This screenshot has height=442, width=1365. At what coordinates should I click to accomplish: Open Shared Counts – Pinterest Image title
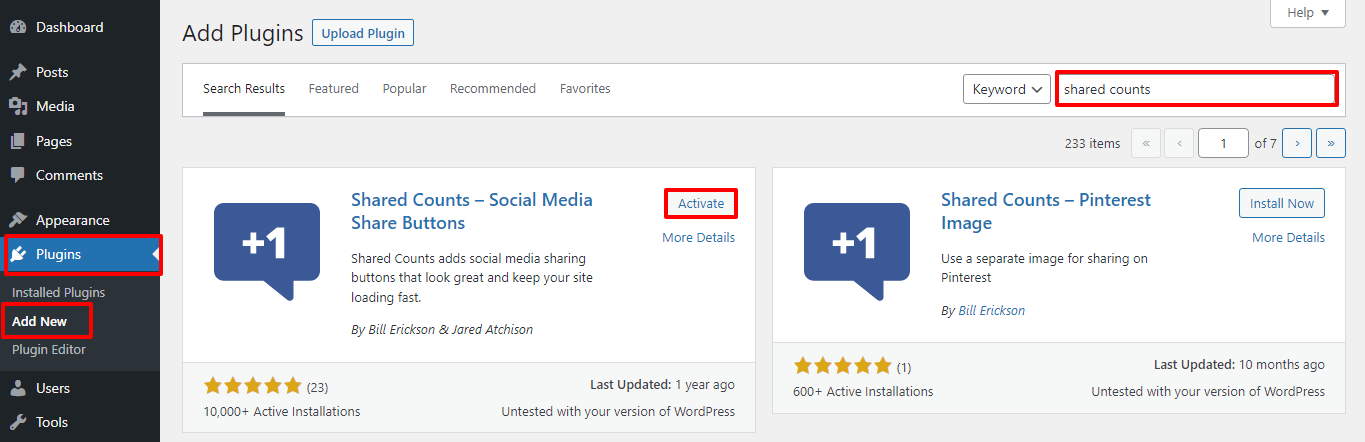click(1046, 211)
